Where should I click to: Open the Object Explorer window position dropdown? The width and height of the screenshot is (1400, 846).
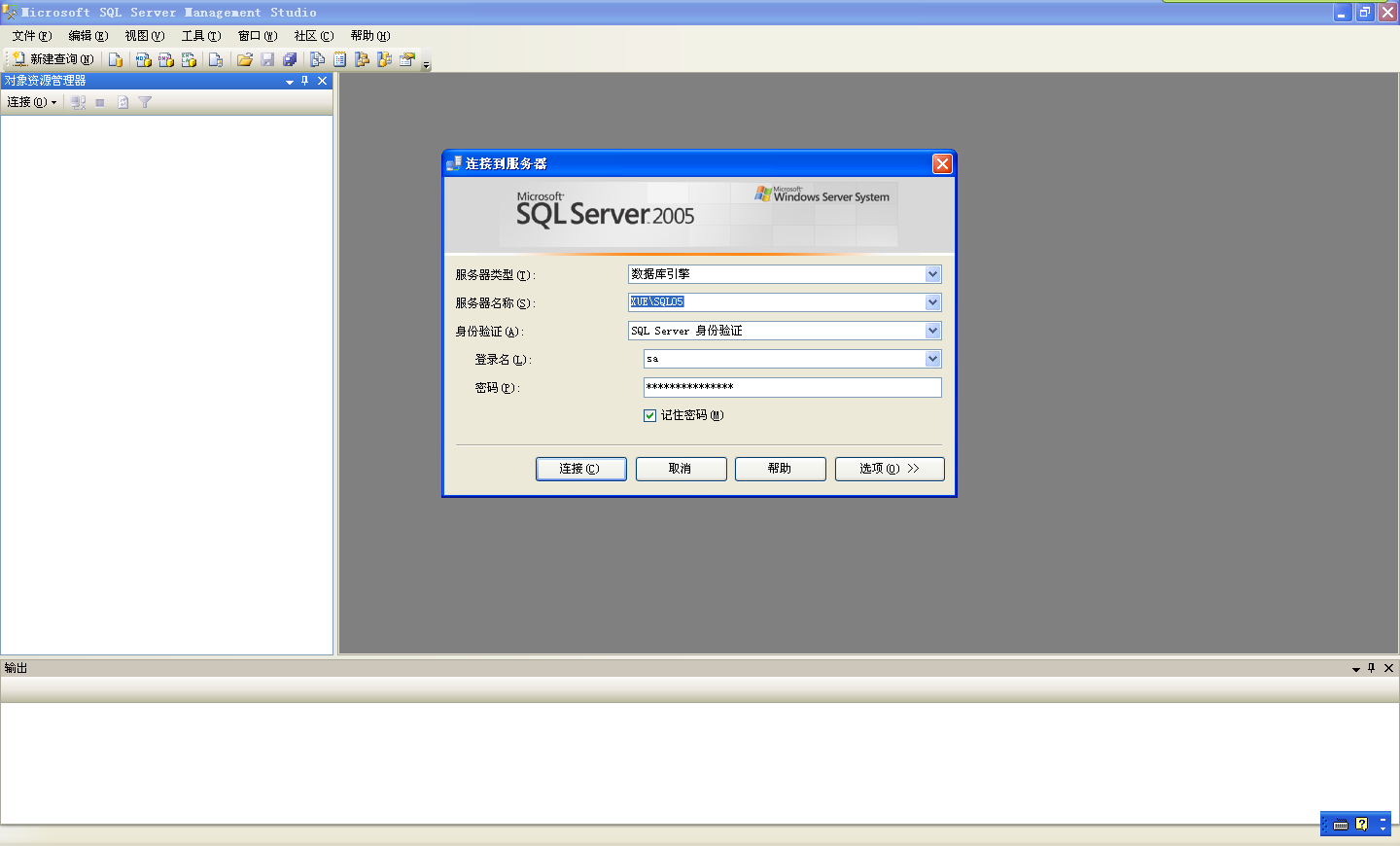pos(290,82)
